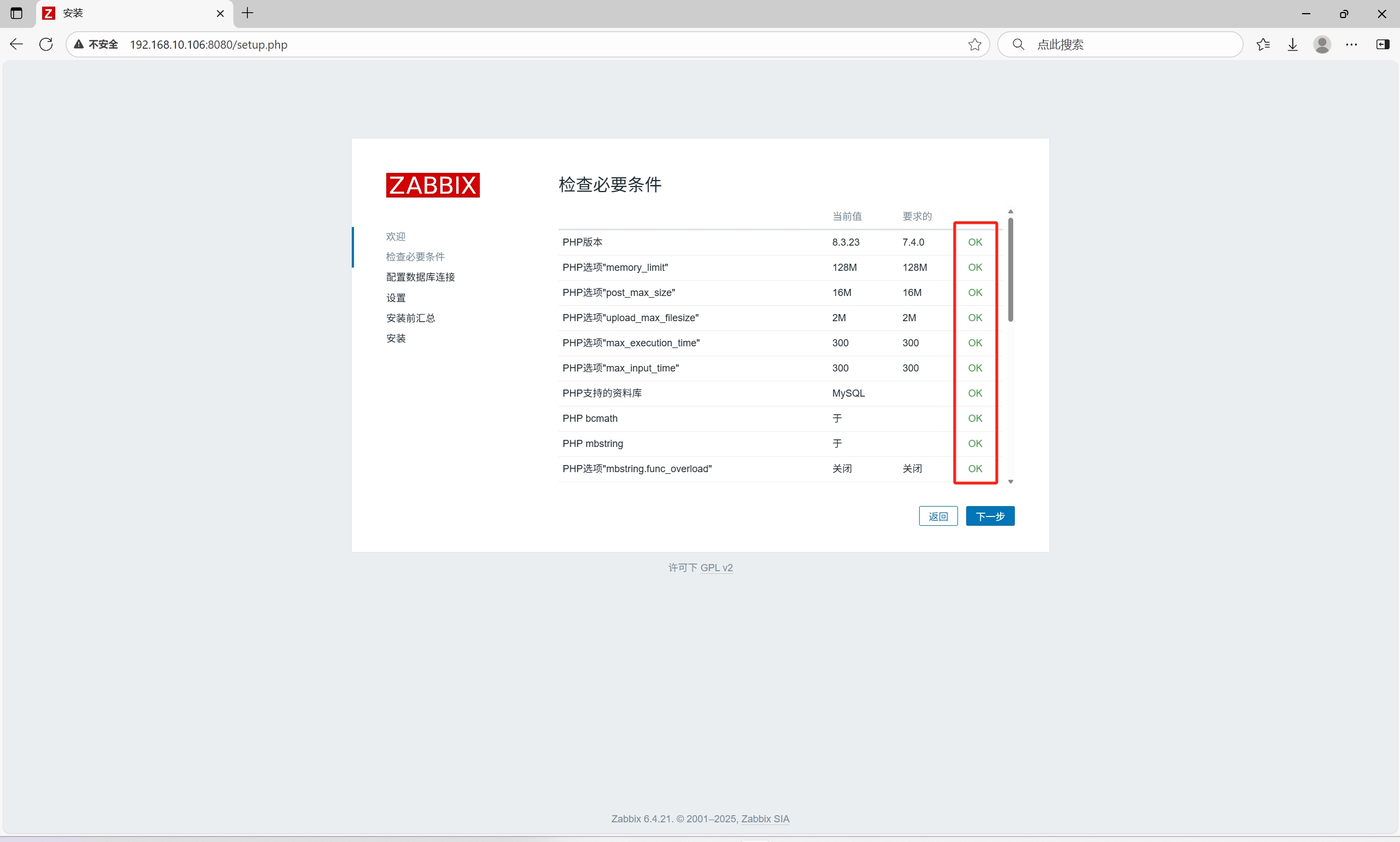Select the 安装前汇总 step
This screenshot has height=842, width=1400.
[410, 318]
